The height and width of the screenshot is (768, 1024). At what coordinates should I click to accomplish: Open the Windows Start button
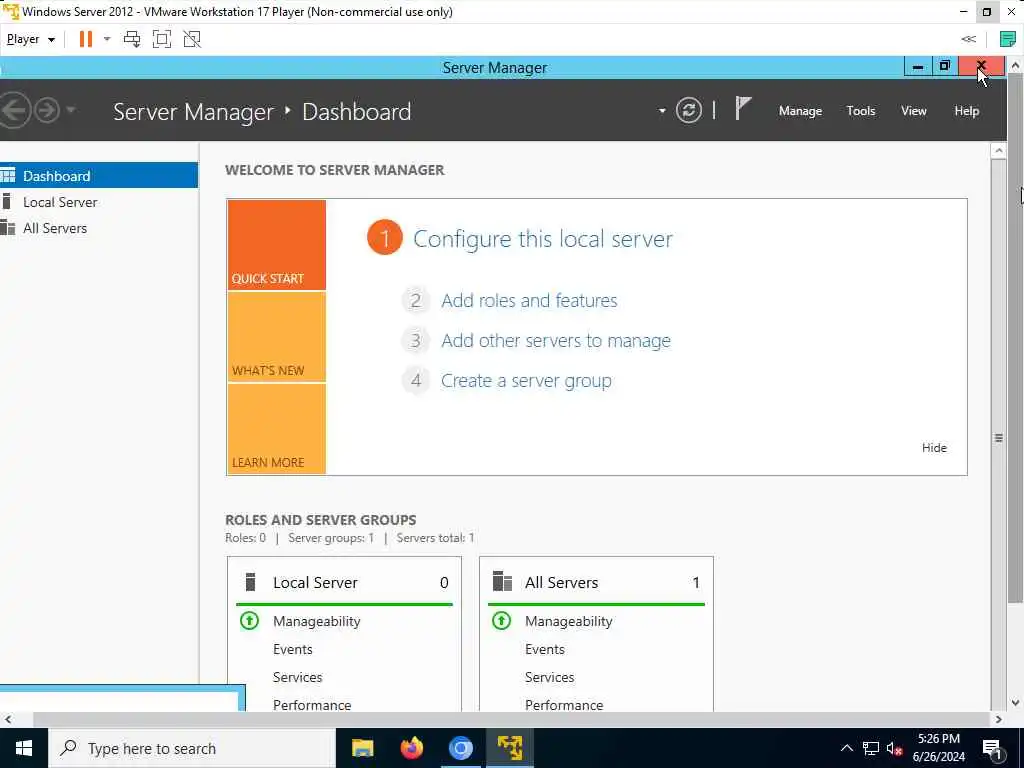point(24,748)
